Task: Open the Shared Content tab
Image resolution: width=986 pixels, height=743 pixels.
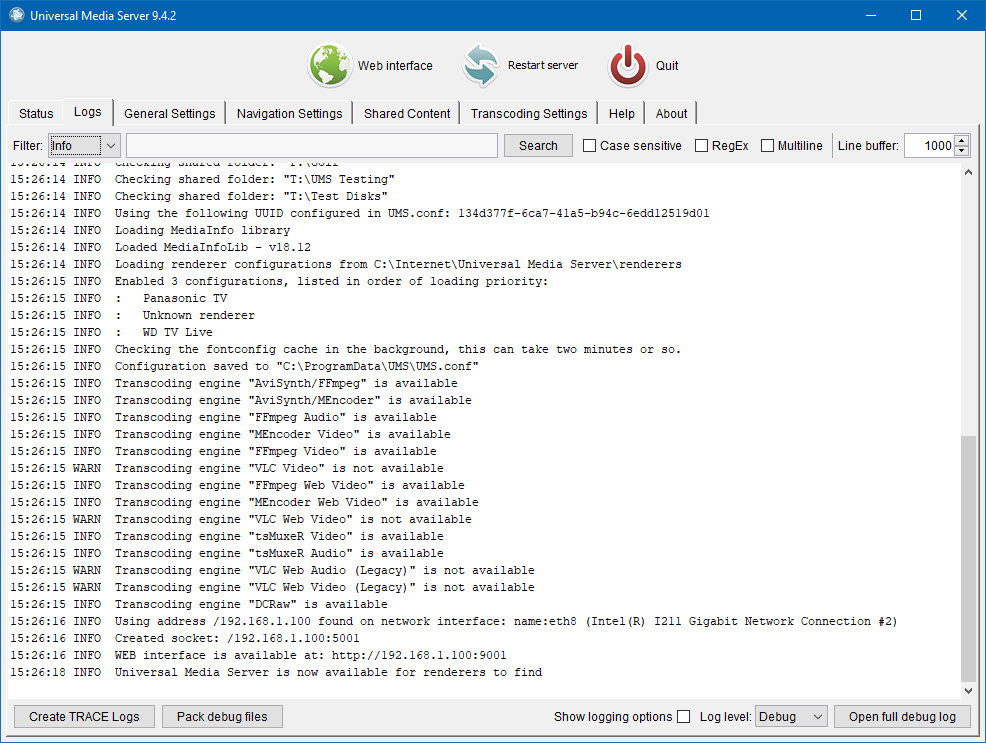Action: click(407, 114)
